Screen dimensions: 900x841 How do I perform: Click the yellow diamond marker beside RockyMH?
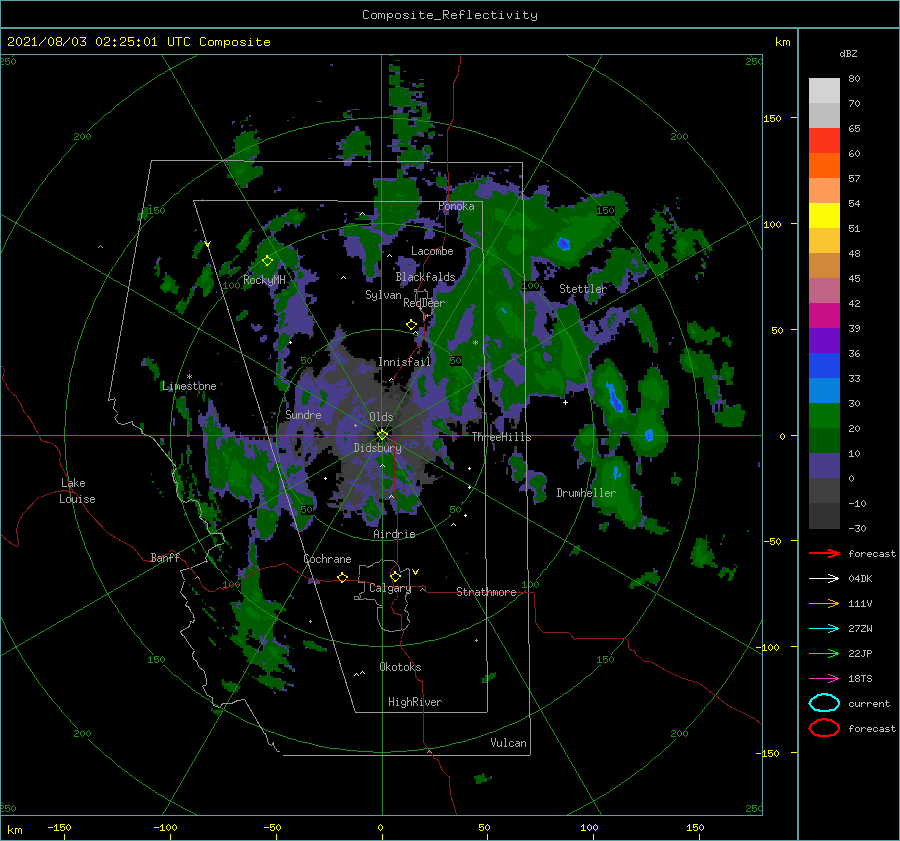[x=267, y=261]
